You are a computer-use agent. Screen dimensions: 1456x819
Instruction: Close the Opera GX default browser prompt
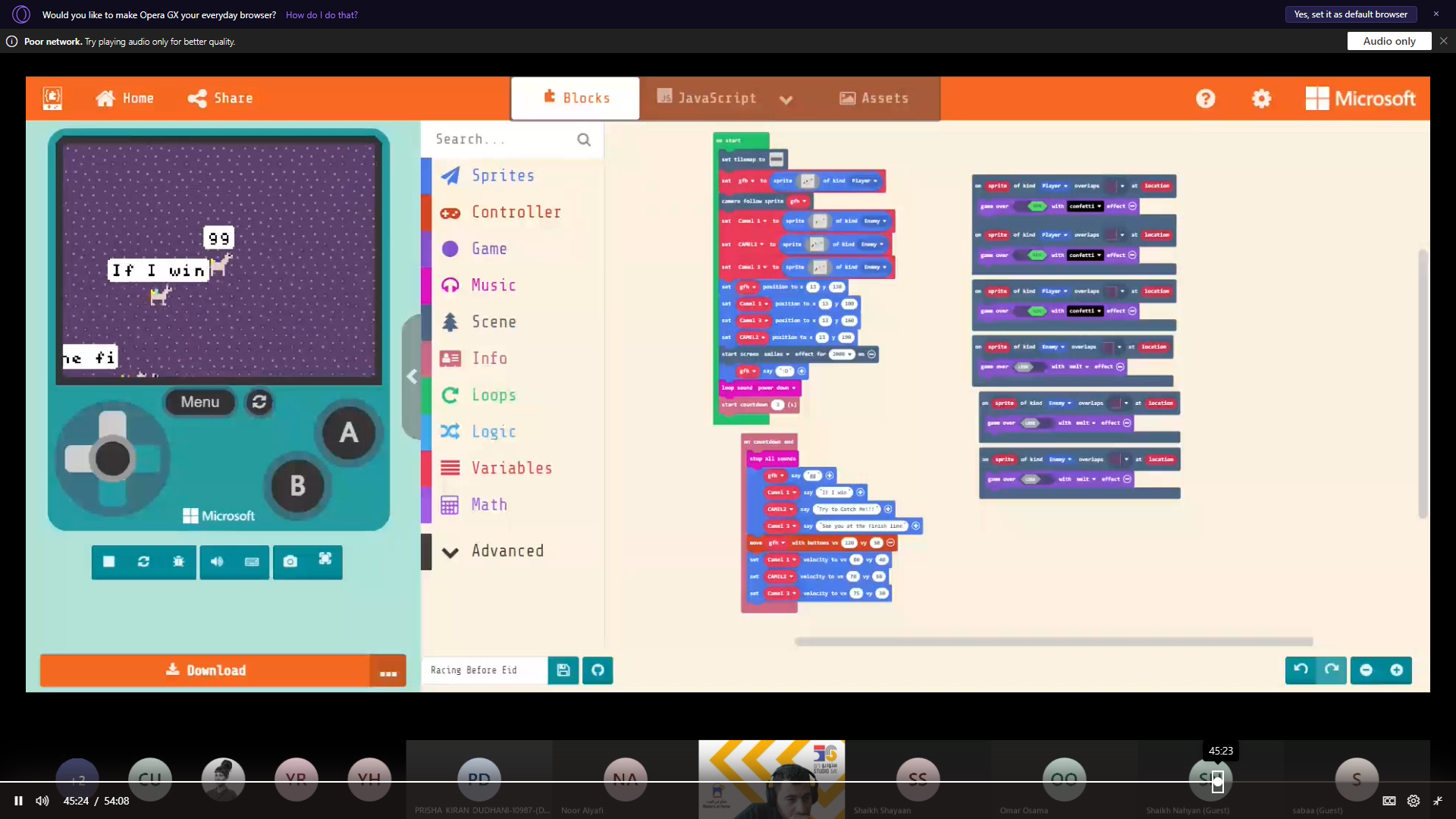1436,14
